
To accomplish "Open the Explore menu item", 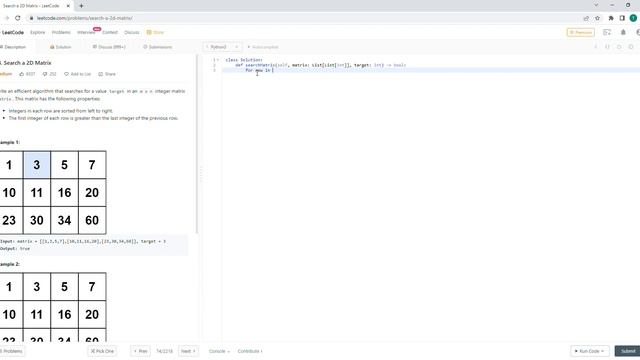I will pos(38,32).
